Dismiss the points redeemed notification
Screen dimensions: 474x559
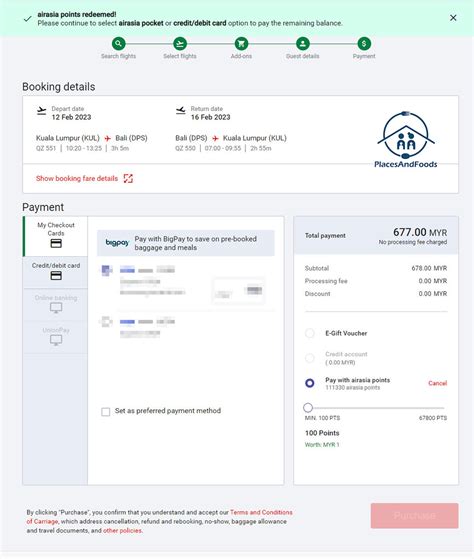click(x=453, y=18)
